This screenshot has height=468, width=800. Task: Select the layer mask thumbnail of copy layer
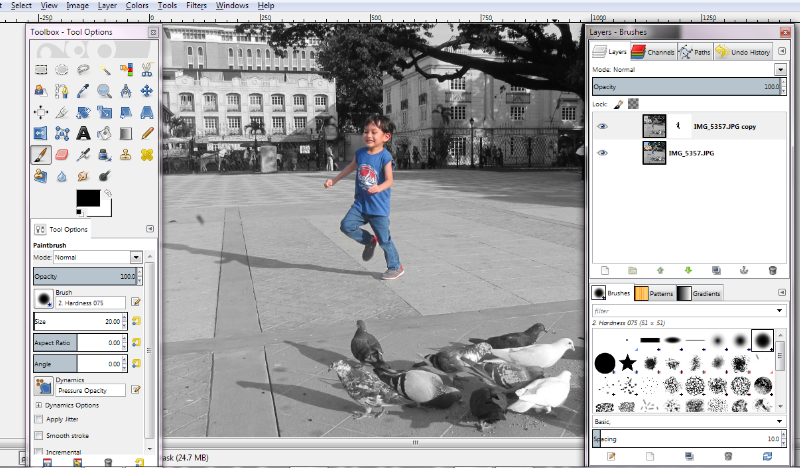pyautogui.click(x=679, y=126)
